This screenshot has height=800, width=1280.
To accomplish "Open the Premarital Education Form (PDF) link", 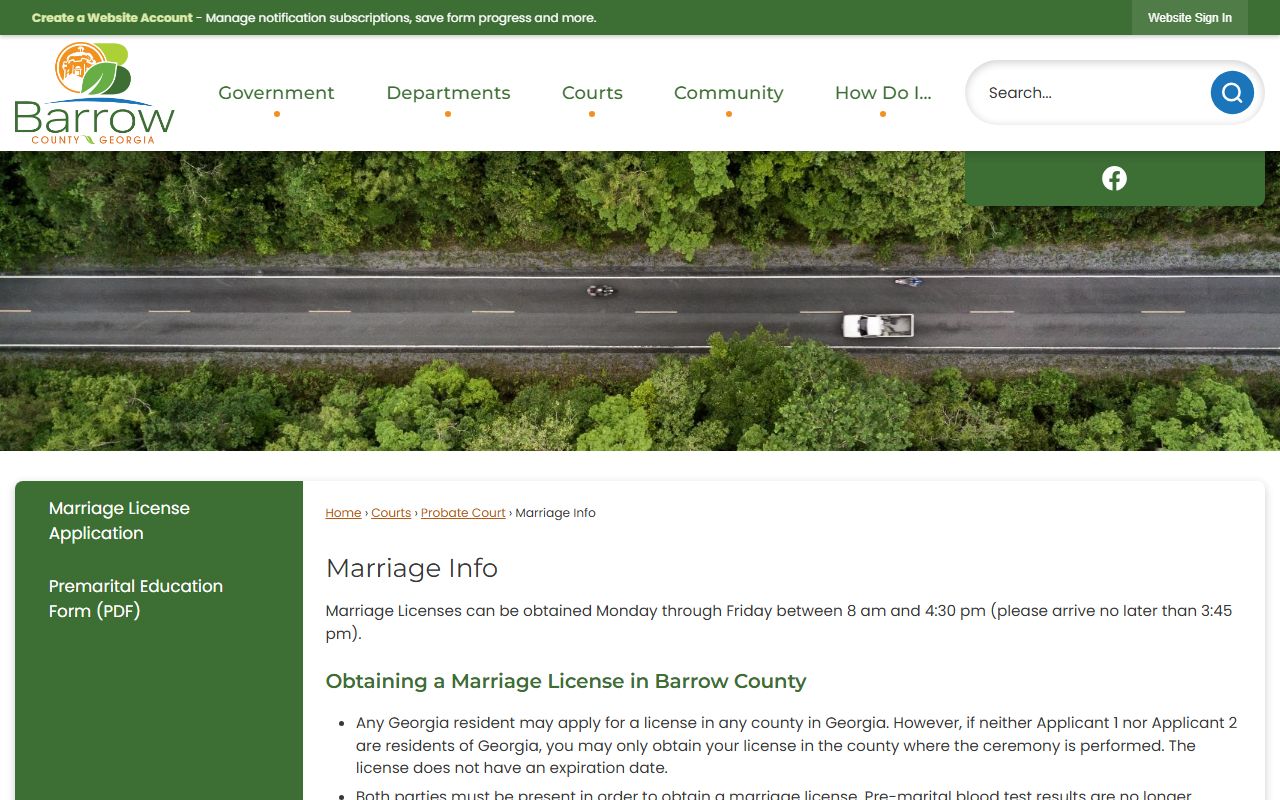I will 135,598.
